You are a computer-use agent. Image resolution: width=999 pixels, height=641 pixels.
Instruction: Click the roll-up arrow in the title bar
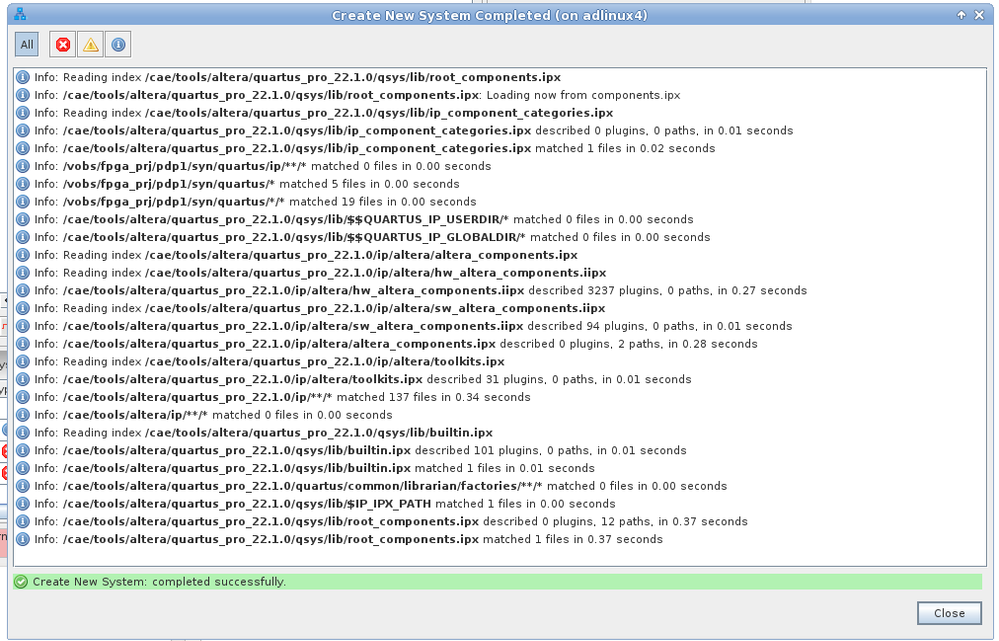[x=961, y=15]
